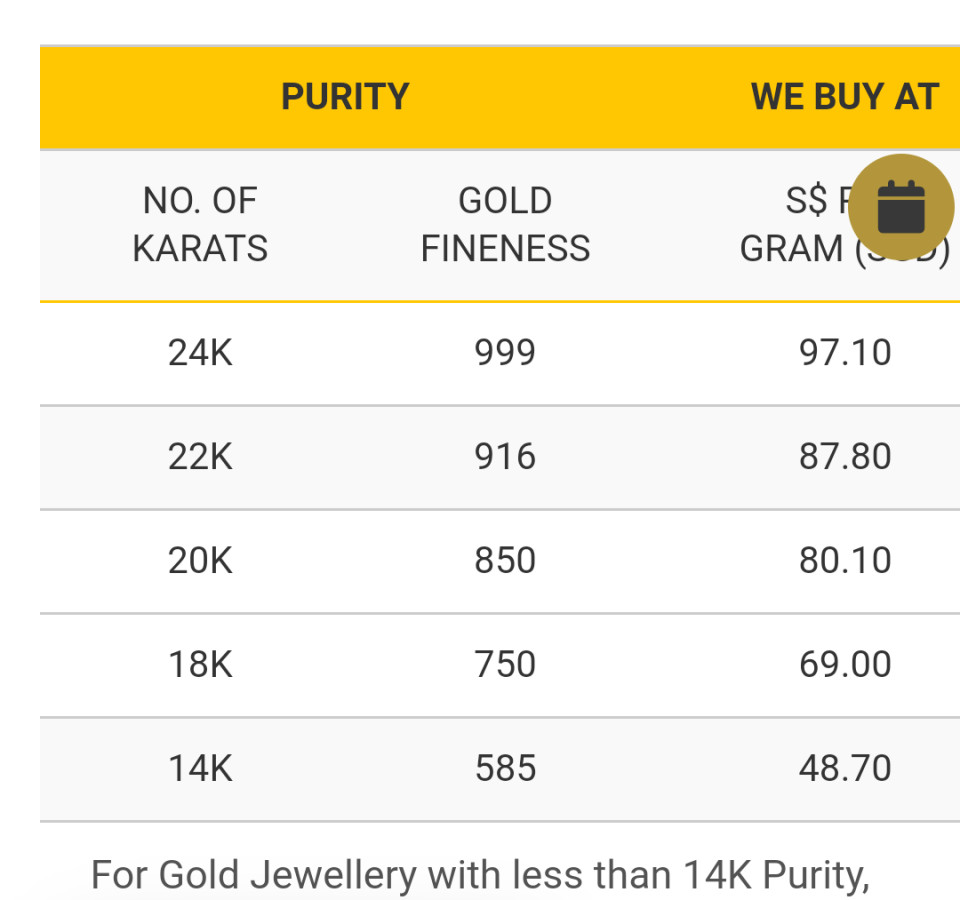
Task: Select the 14K karat cell
Action: pyautogui.click(x=200, y=769)
